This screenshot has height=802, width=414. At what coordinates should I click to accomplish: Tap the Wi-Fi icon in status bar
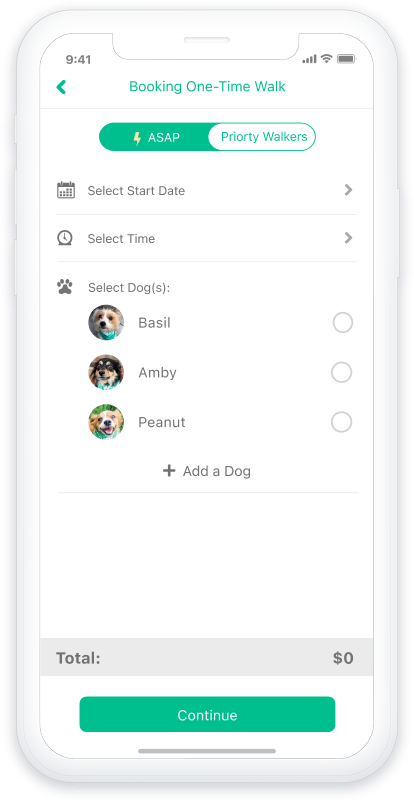pyautogui.click(x=326, y=59)
